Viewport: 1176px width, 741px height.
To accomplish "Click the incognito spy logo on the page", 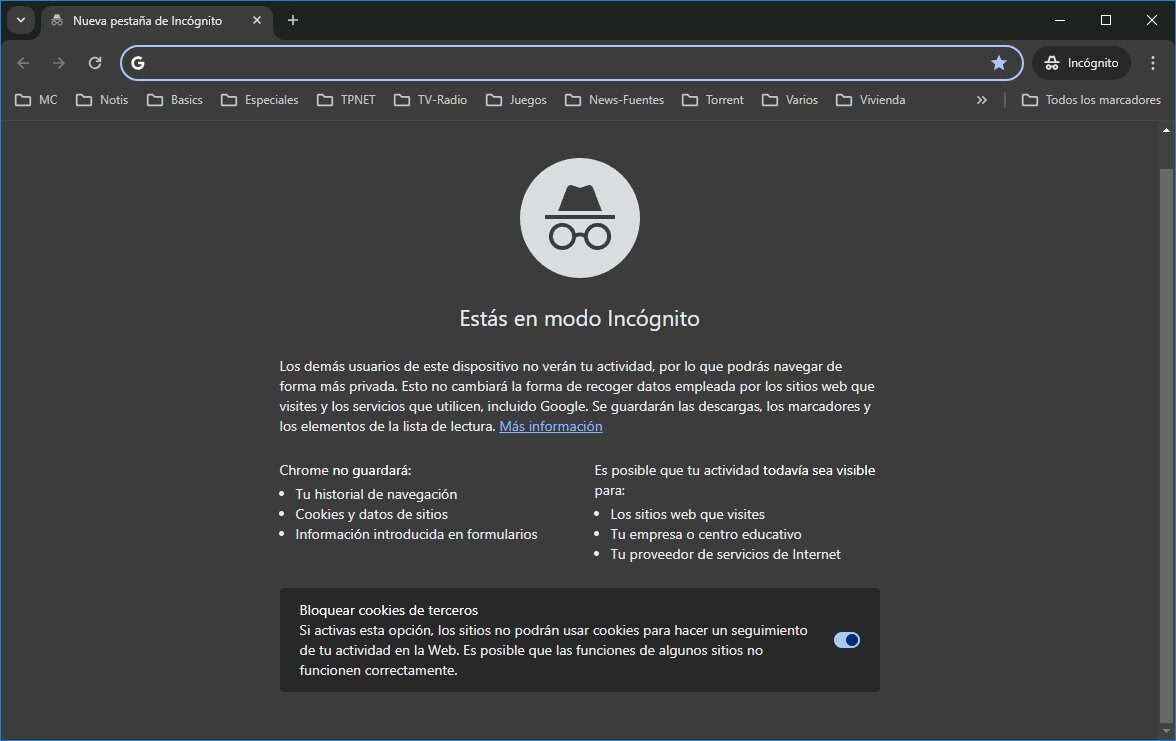I will click(579, 217).
